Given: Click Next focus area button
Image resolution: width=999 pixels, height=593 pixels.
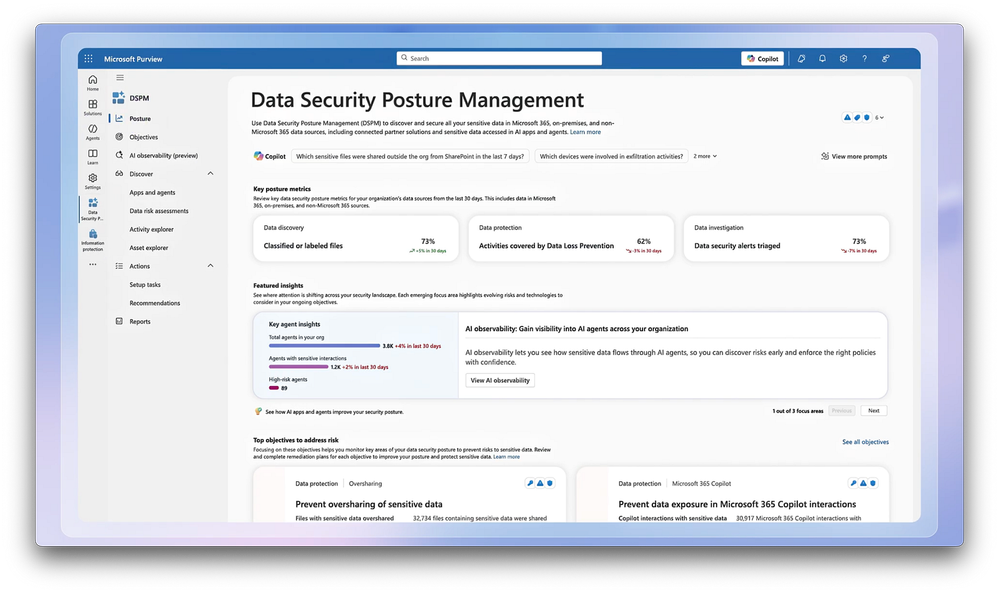Looking at the screenshot, I should click(873, 411).
